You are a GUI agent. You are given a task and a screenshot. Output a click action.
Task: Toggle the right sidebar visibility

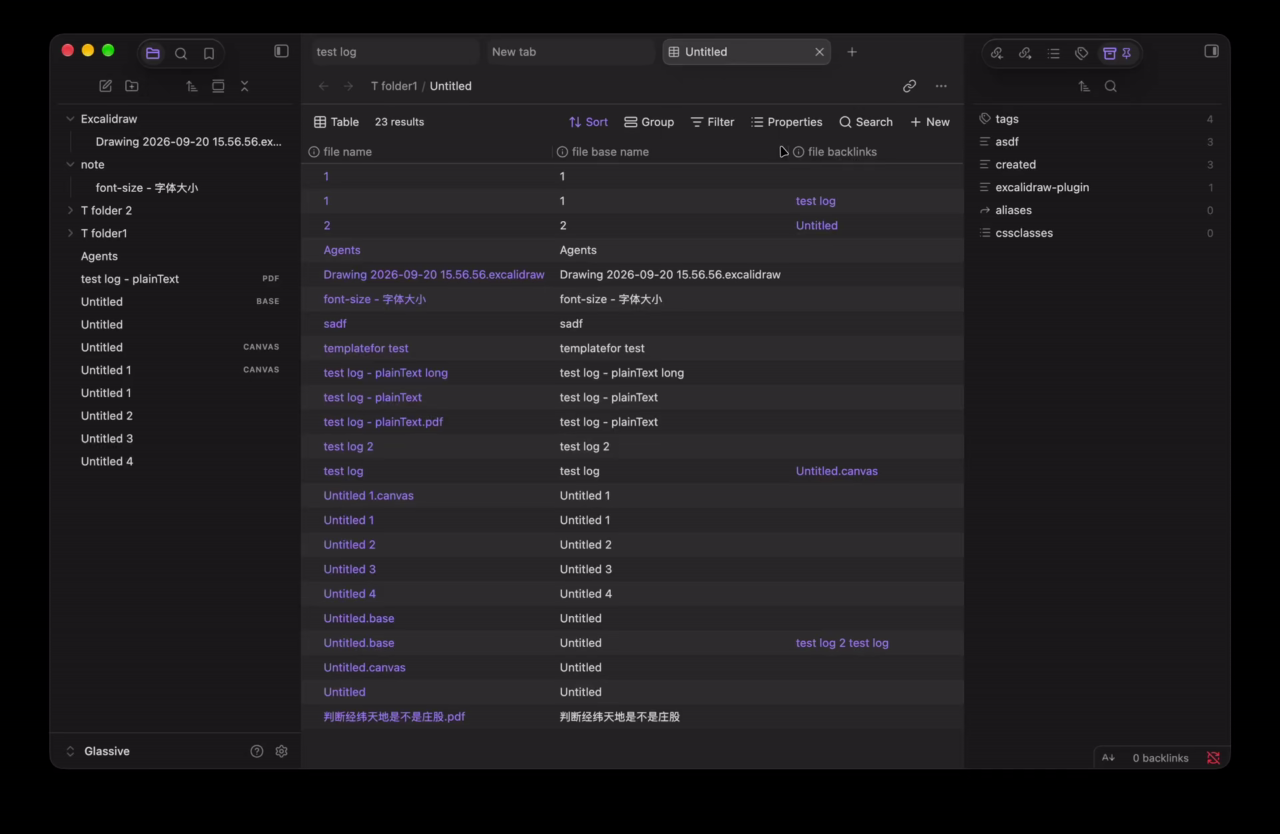click(1211, 51)
